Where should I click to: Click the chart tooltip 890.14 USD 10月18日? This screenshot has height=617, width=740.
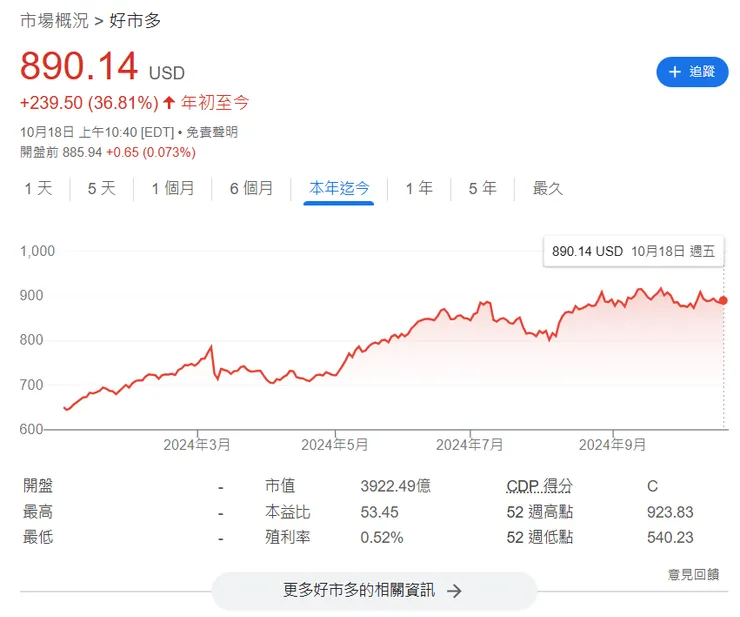633,251
